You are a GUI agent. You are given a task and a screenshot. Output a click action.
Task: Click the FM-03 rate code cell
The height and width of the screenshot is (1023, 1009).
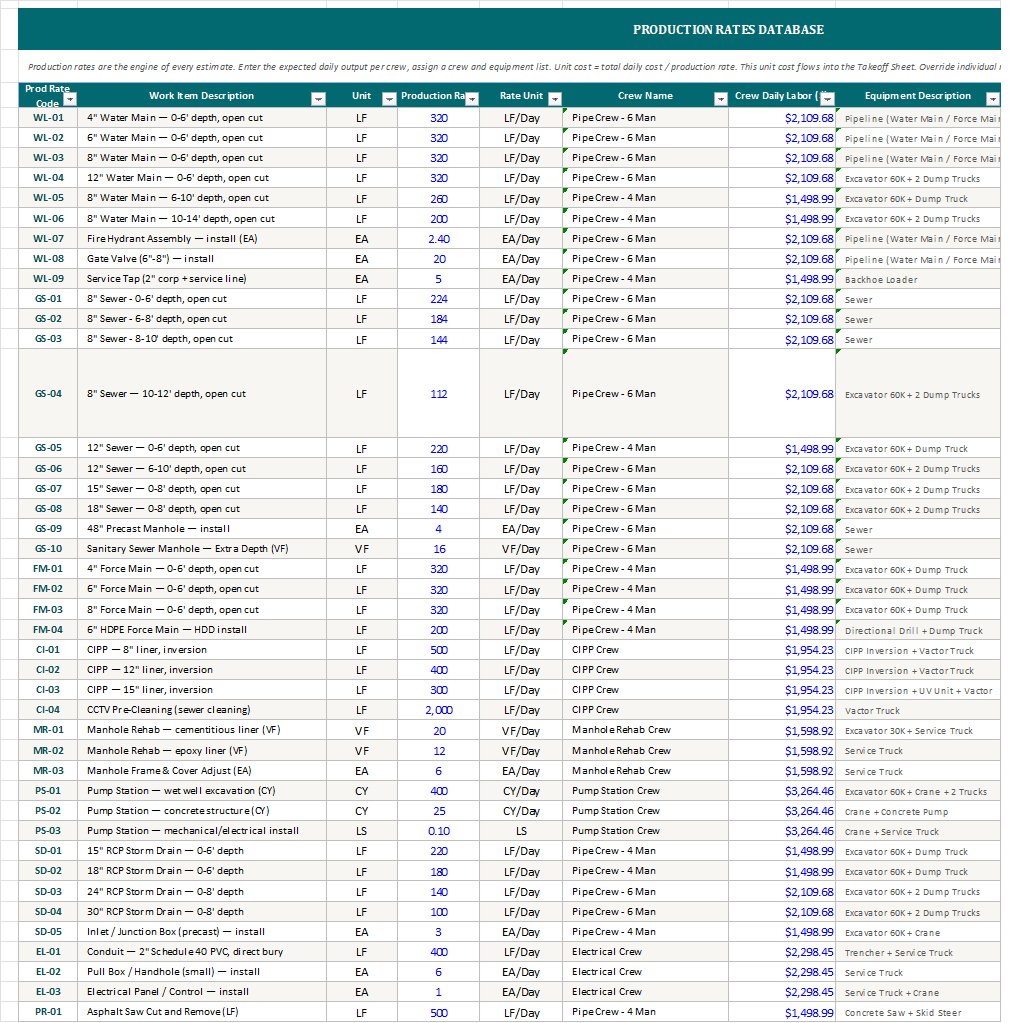click(x=48, y=609)
